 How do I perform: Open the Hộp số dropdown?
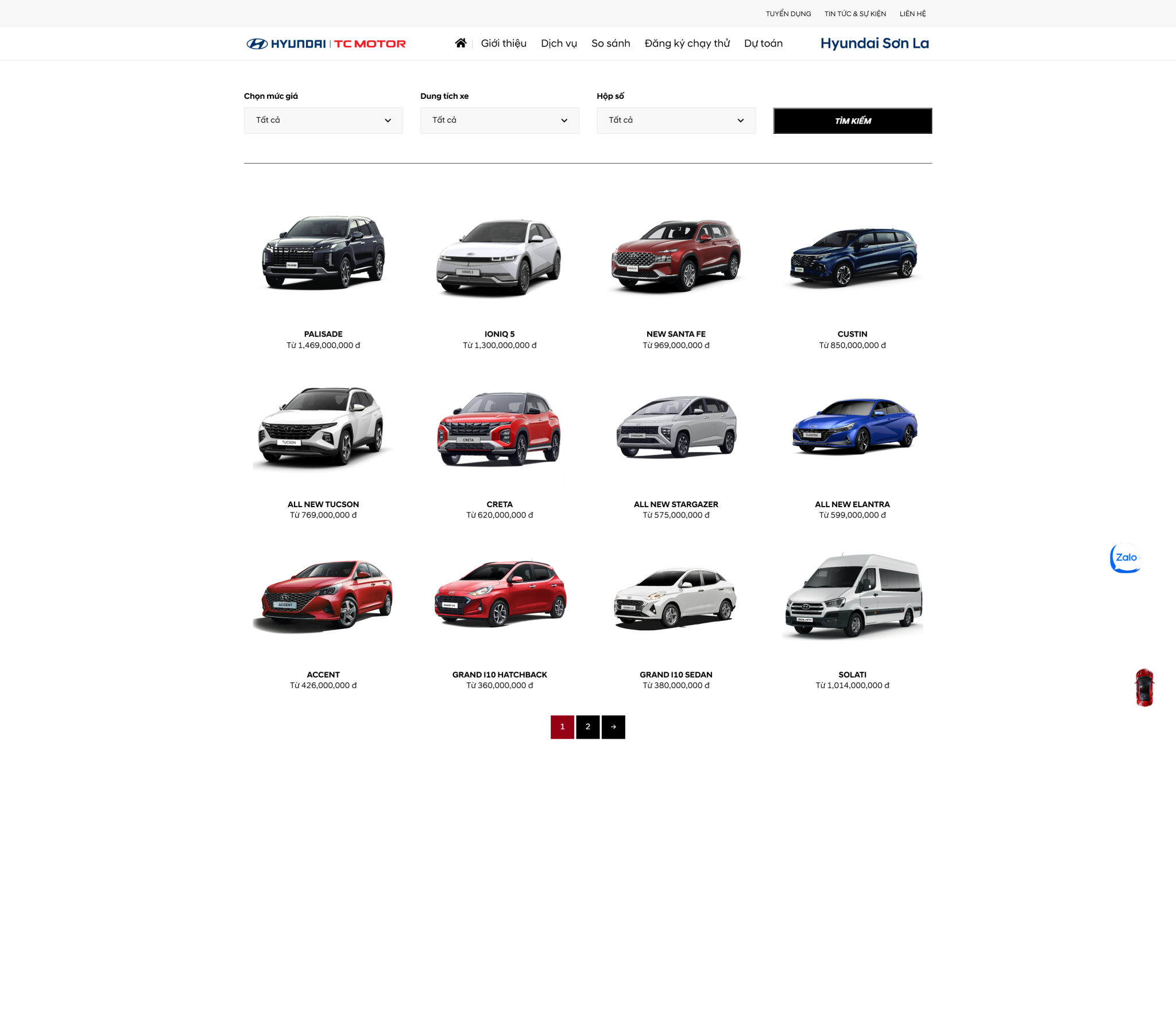pos(676,120)
